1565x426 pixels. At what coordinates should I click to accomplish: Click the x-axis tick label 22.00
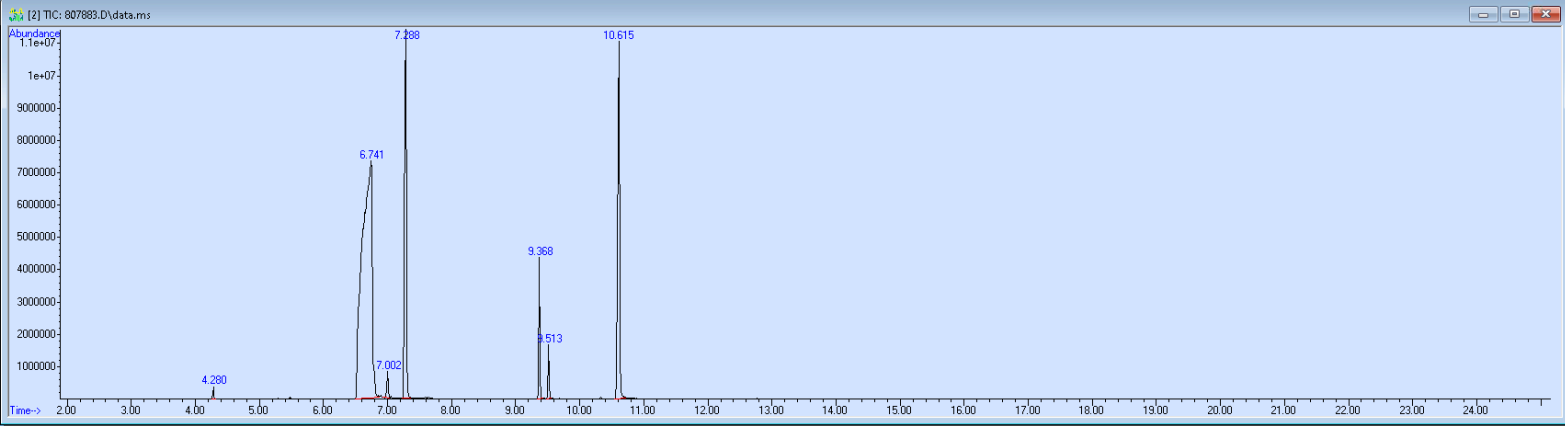(1347, 410)
